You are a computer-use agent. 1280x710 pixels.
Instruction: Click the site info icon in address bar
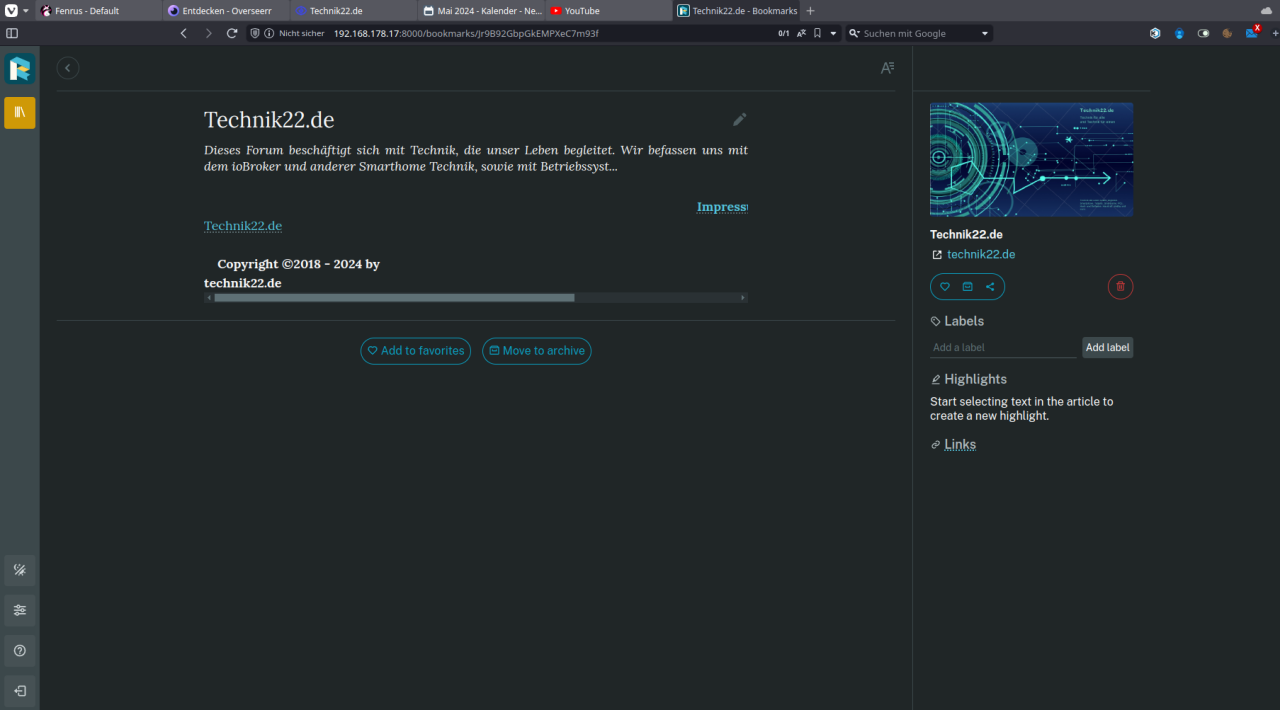click(x=269, y=33)
